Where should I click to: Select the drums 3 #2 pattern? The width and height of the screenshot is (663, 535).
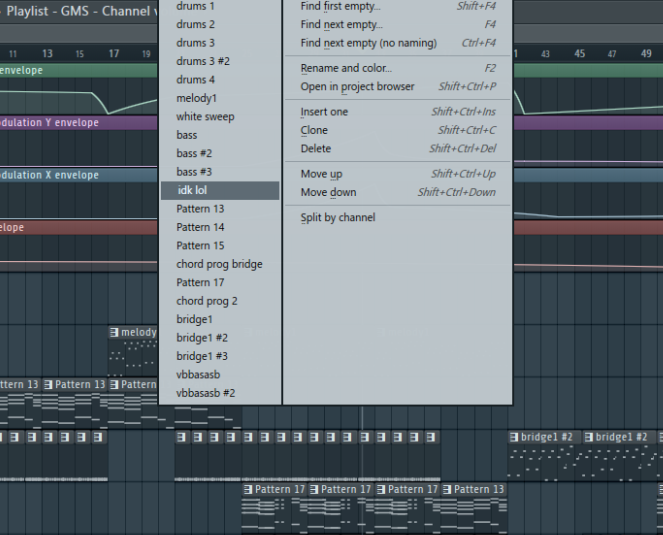[x=220, y=61]
